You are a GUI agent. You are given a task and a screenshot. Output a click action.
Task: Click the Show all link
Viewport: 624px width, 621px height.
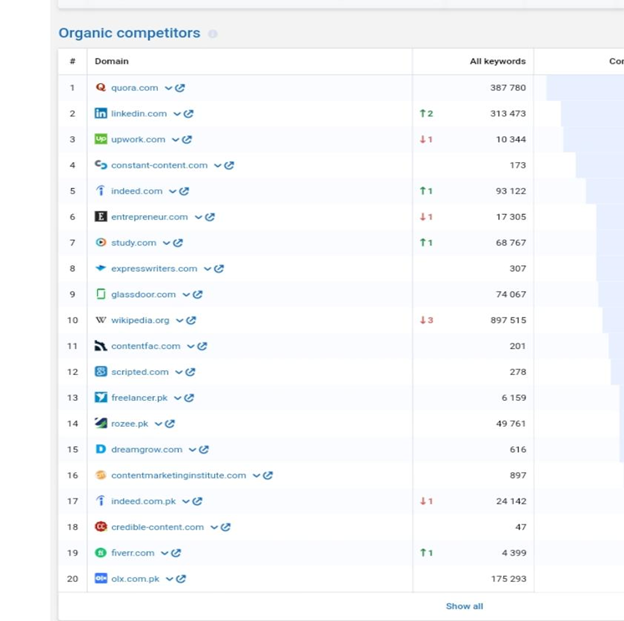coord(464,606)
